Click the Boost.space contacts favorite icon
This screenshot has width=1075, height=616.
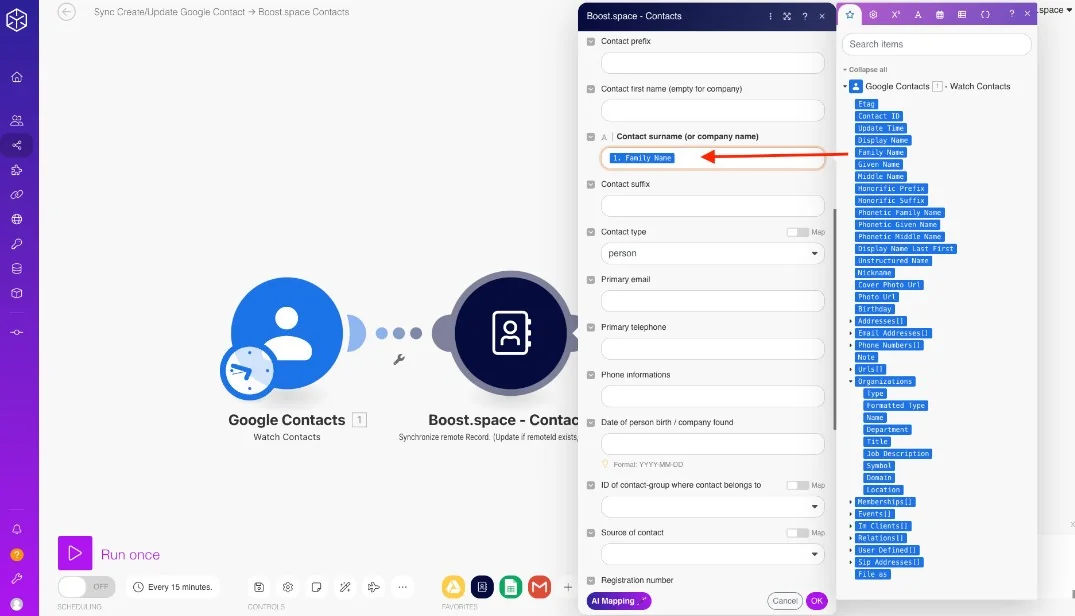click(x=482, y=587)
